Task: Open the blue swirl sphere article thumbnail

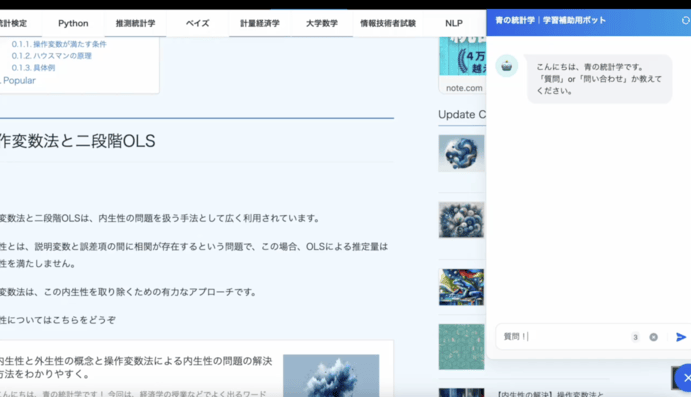Action: pos(461,153)
